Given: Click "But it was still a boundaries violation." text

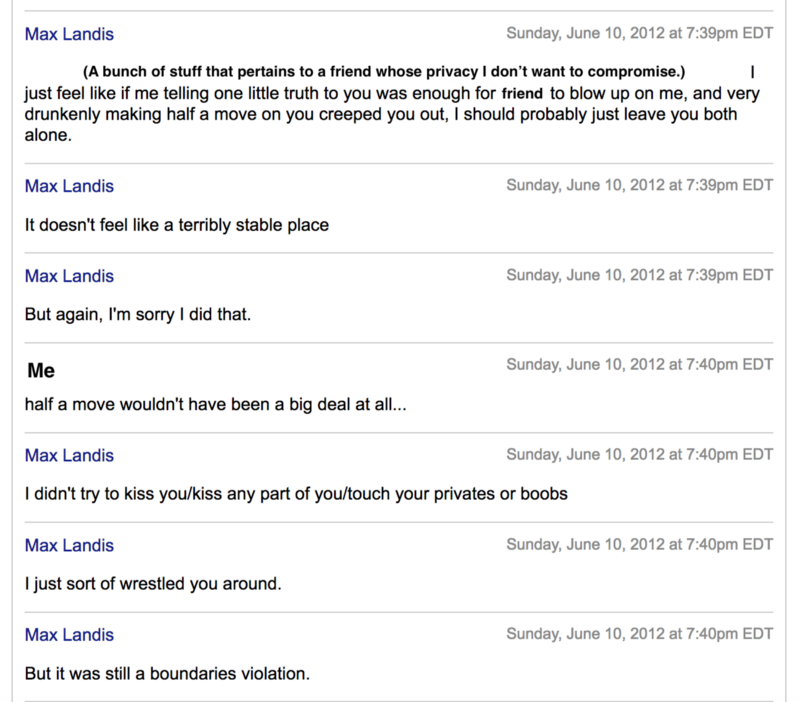Looking at the screenshot, I should [167, 673].
